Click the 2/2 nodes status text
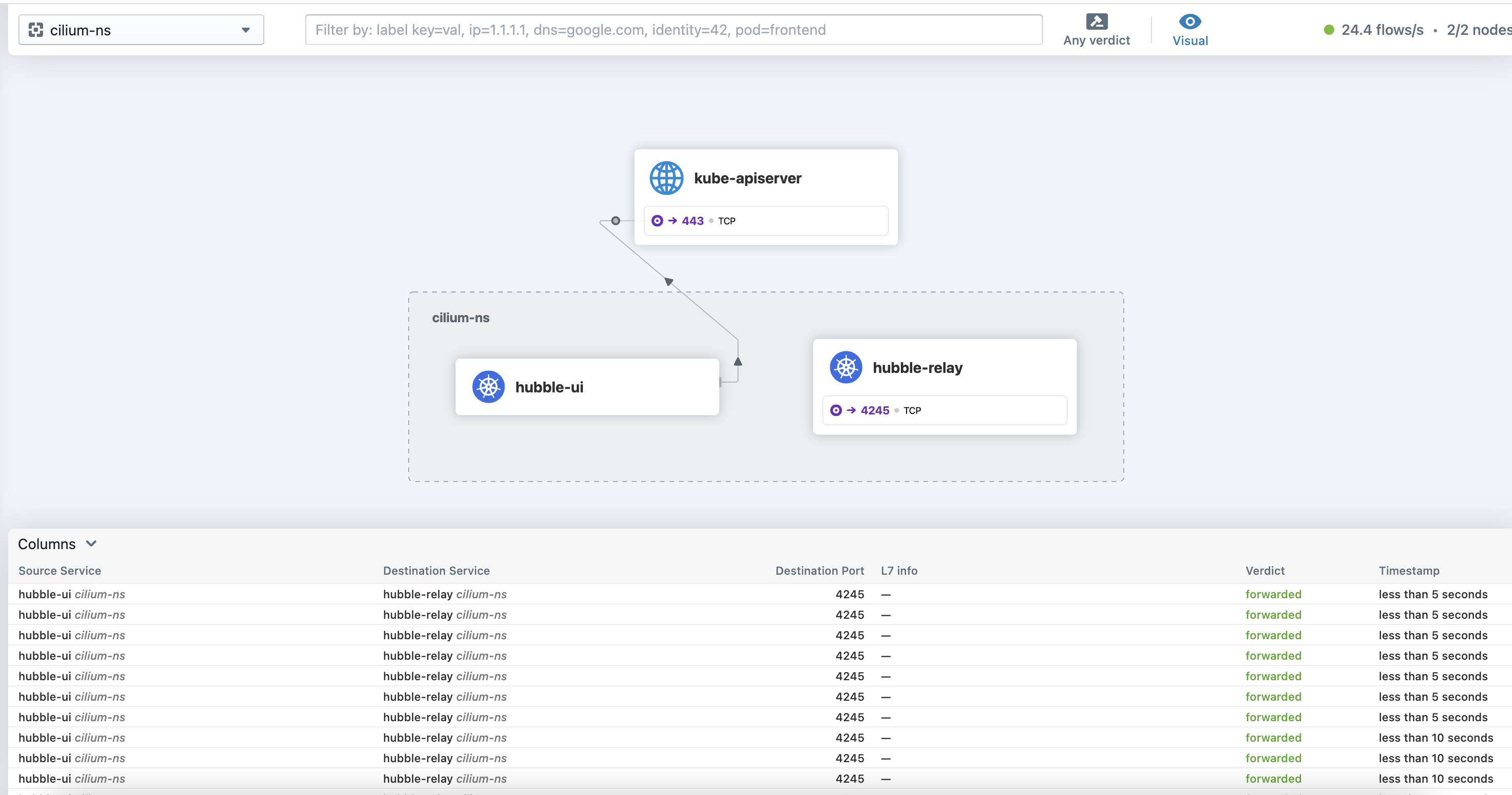The height and width of the screenshot is (795, 1512). 1479,30
